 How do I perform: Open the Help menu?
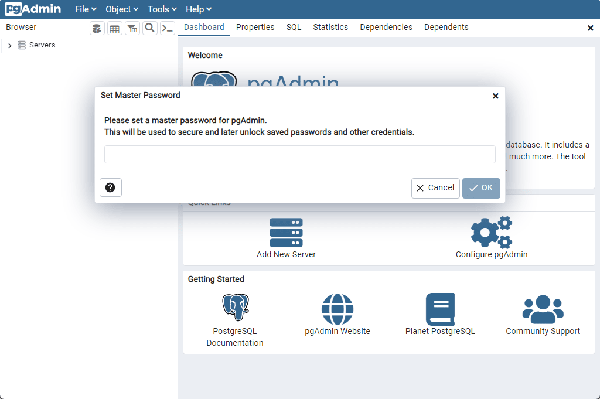(x=198, y=9)
